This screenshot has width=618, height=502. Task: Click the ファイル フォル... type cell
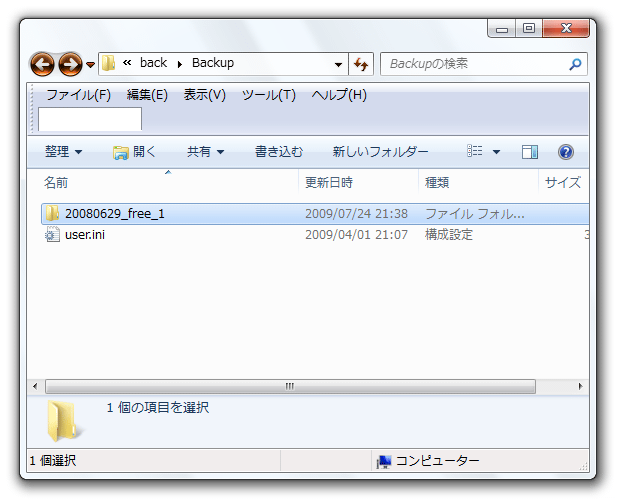pyautogui.click(x=475, y=214)
